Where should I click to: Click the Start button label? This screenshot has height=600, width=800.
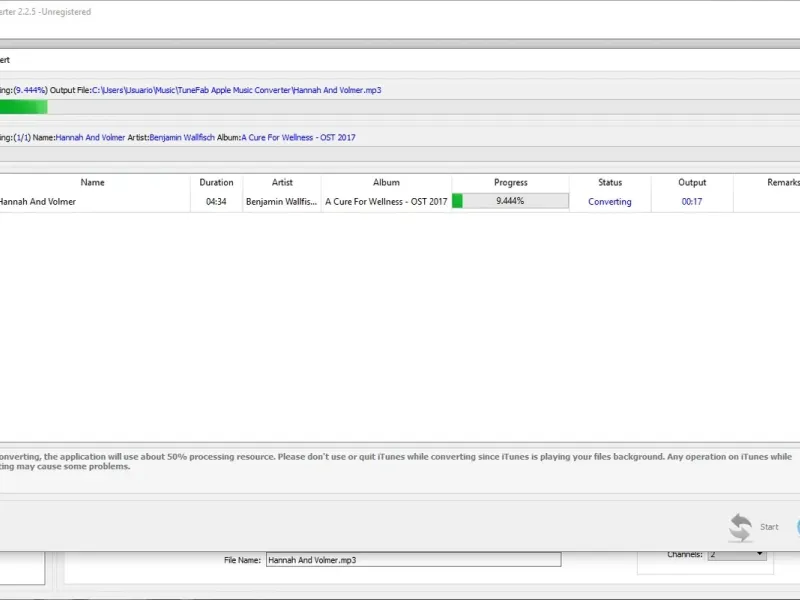tap(769, 527)
